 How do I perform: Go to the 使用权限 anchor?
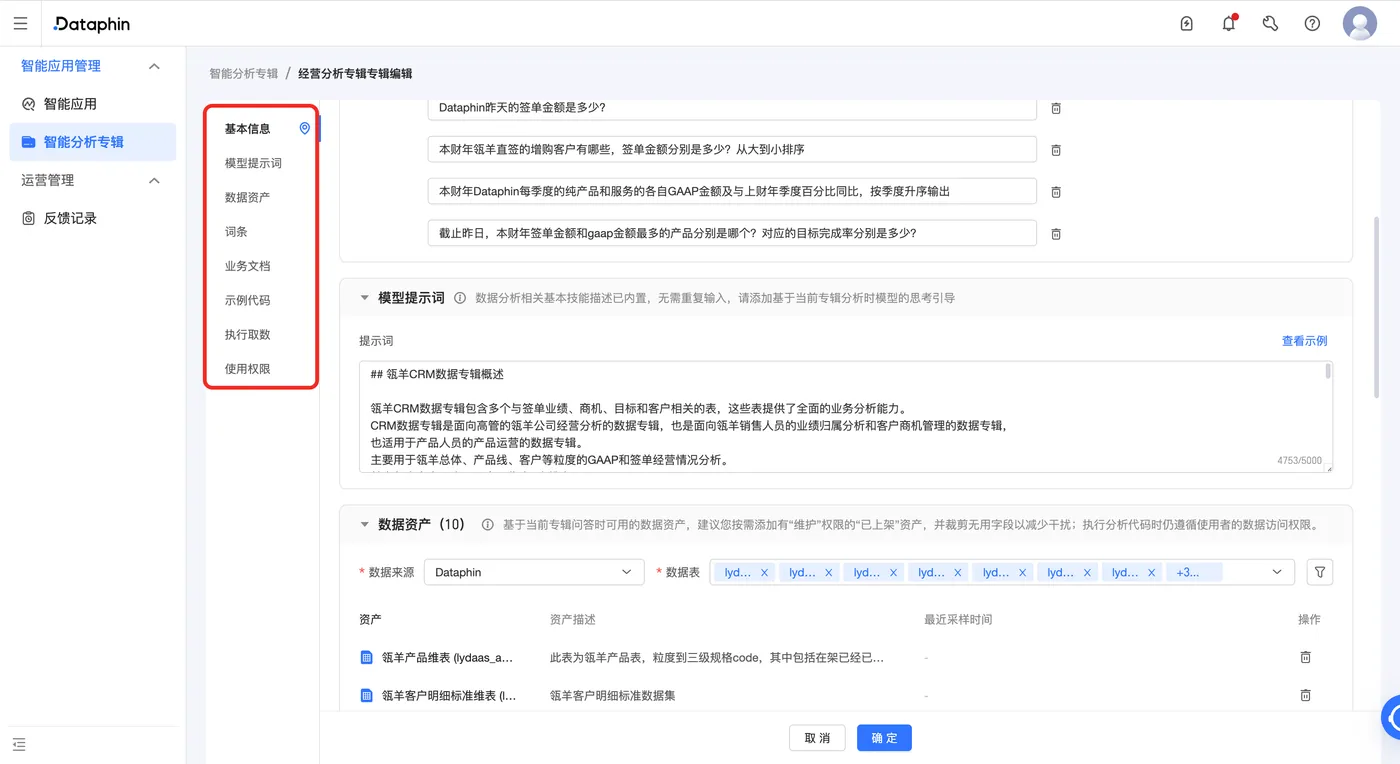click(x=247, y=369)
